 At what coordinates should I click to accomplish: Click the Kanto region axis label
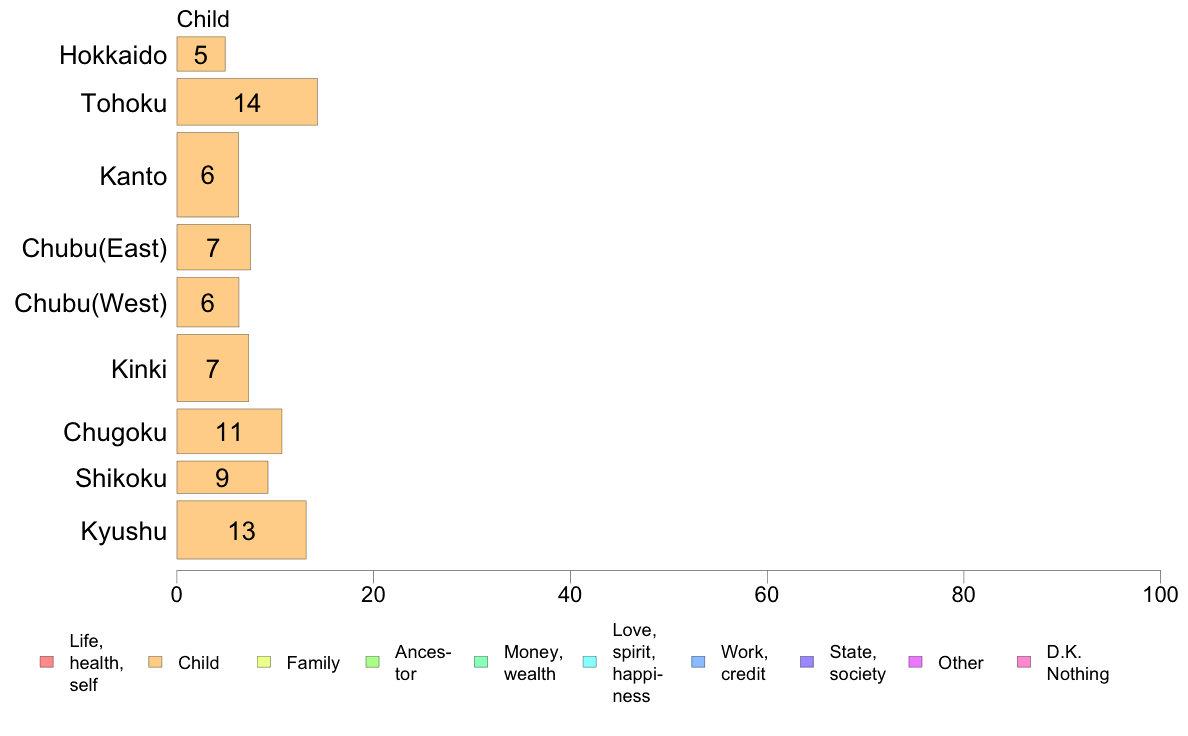click(x=133, y=176)
